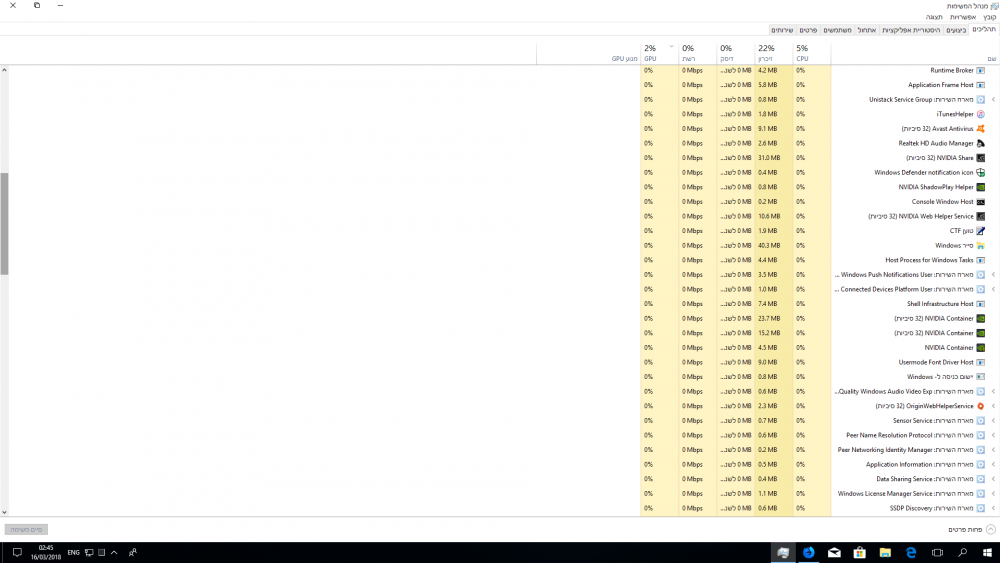
Task: Switch to the פרטים (Details) tab
Action: pyautogui.click(x=808, y=30)
